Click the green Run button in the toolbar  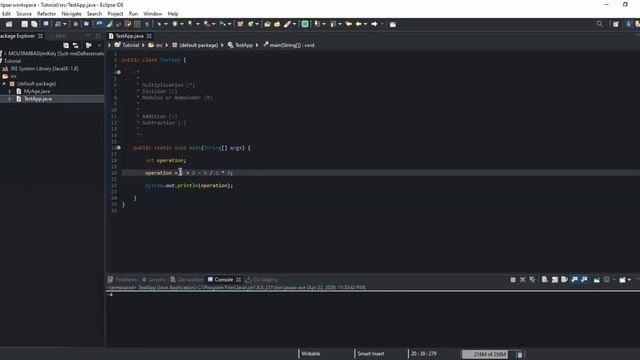click(175, 24)
